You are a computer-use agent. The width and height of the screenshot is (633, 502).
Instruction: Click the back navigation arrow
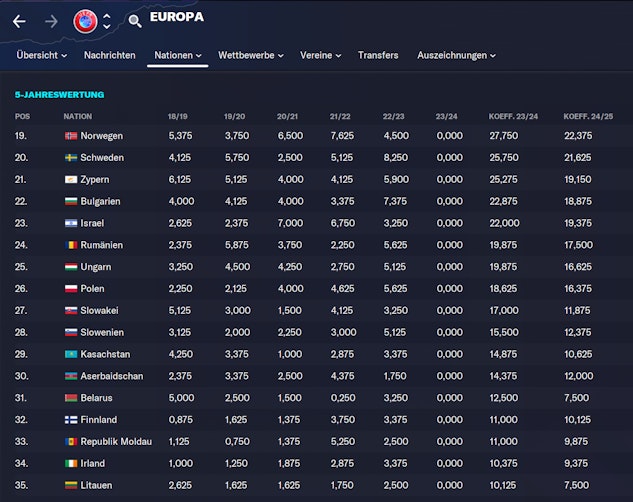[19, 21]
